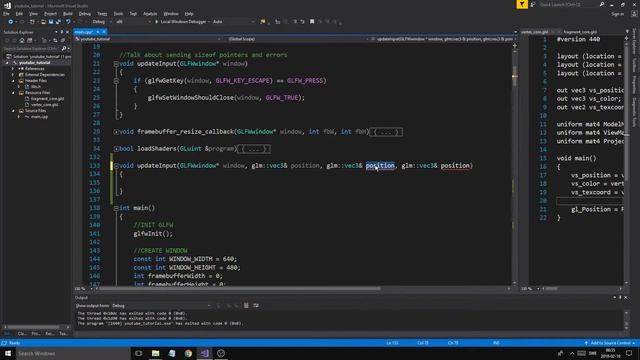Open the Project menu
The width and height of the screenshot is (640, 360).
pos(50,13)
